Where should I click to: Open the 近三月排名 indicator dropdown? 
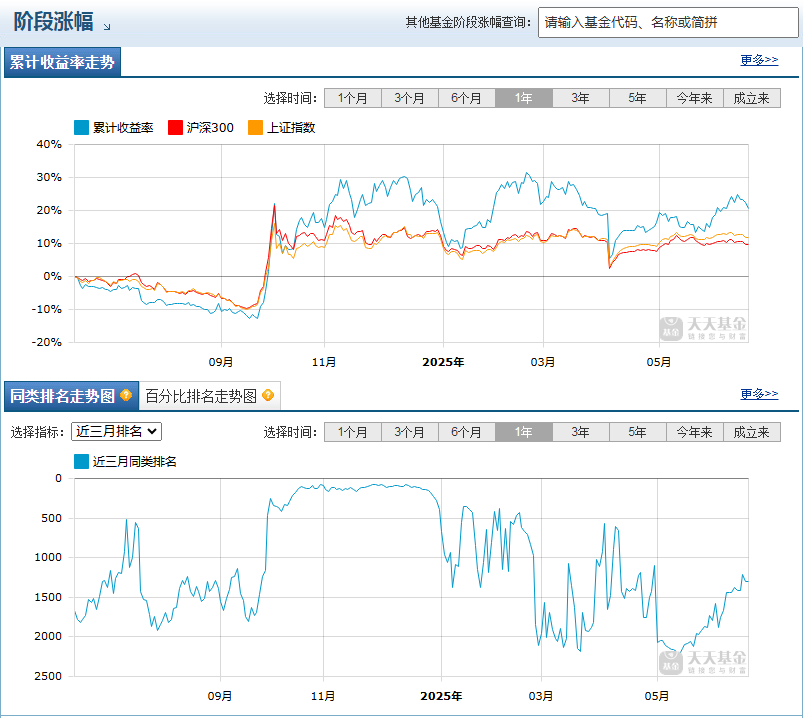116,431
